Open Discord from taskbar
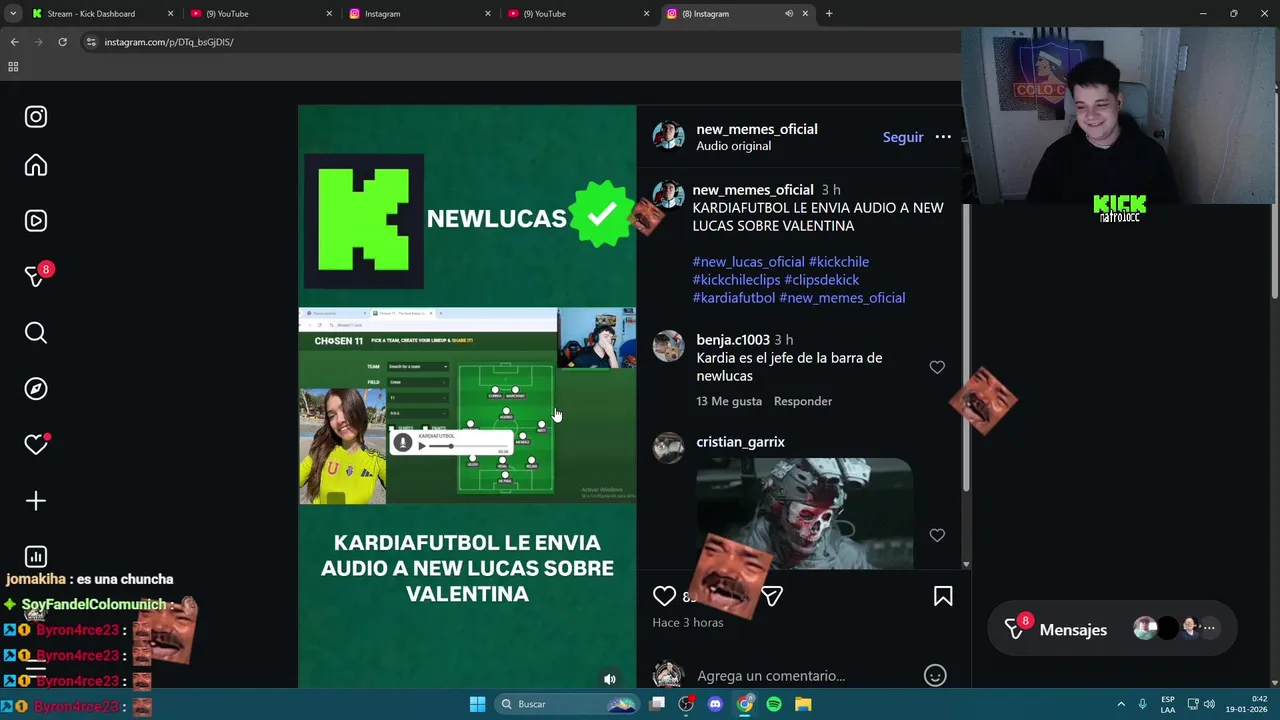This screenshot has height=720, width=1280. (715, 704)
